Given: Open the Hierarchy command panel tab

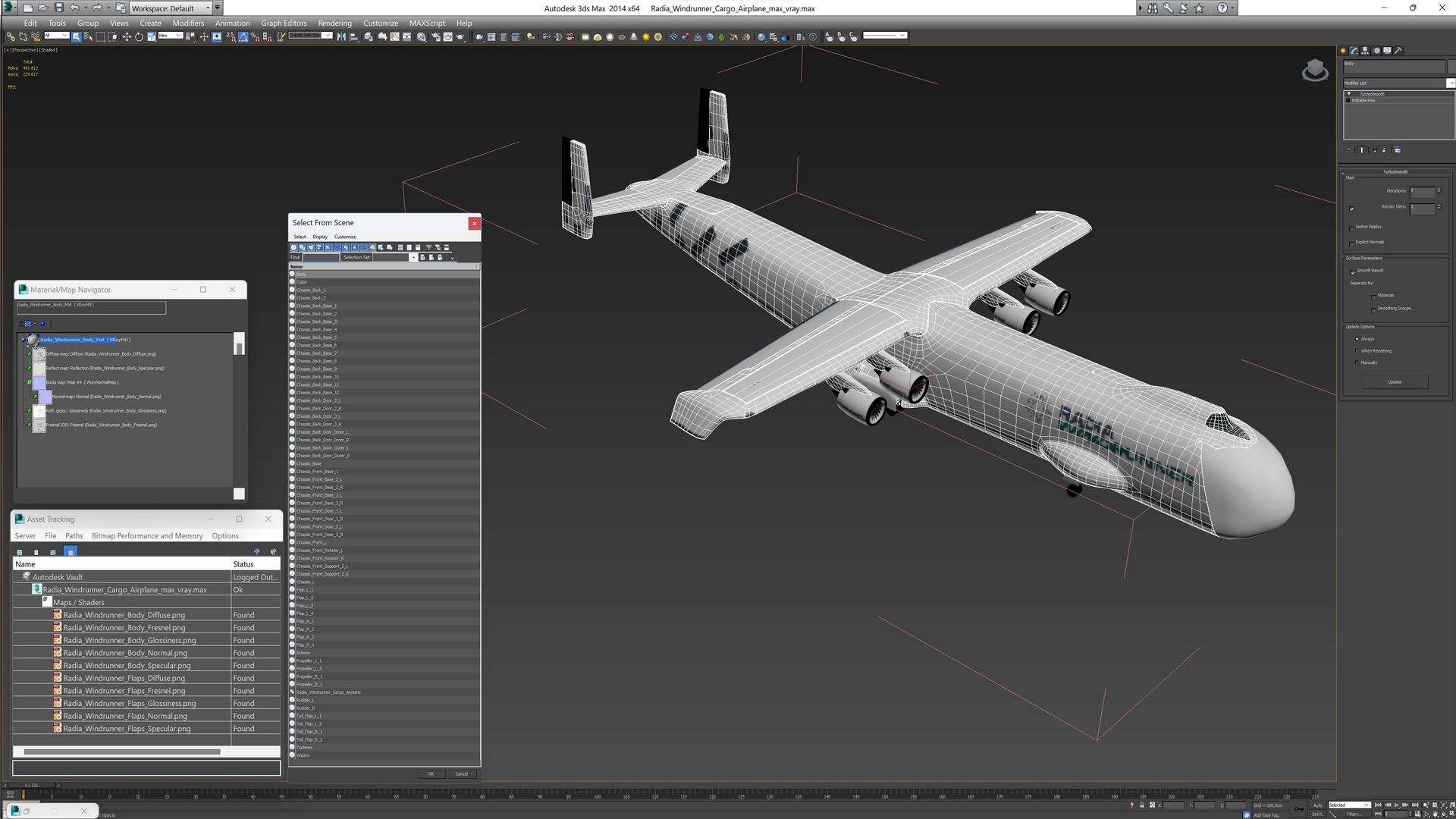Looking at the screenshot, I should coord(1365,51).
